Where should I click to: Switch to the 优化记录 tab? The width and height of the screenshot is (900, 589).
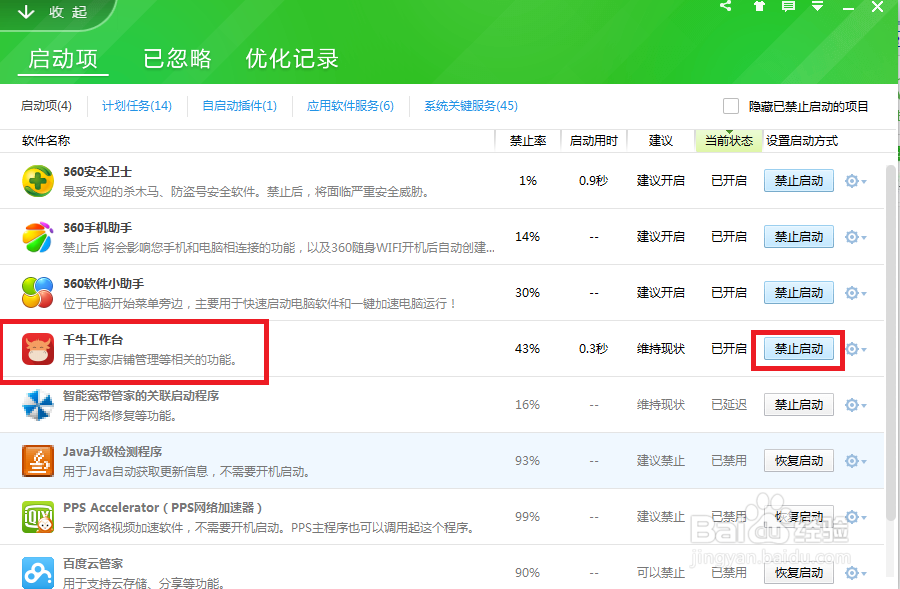(x=292, y=59)
